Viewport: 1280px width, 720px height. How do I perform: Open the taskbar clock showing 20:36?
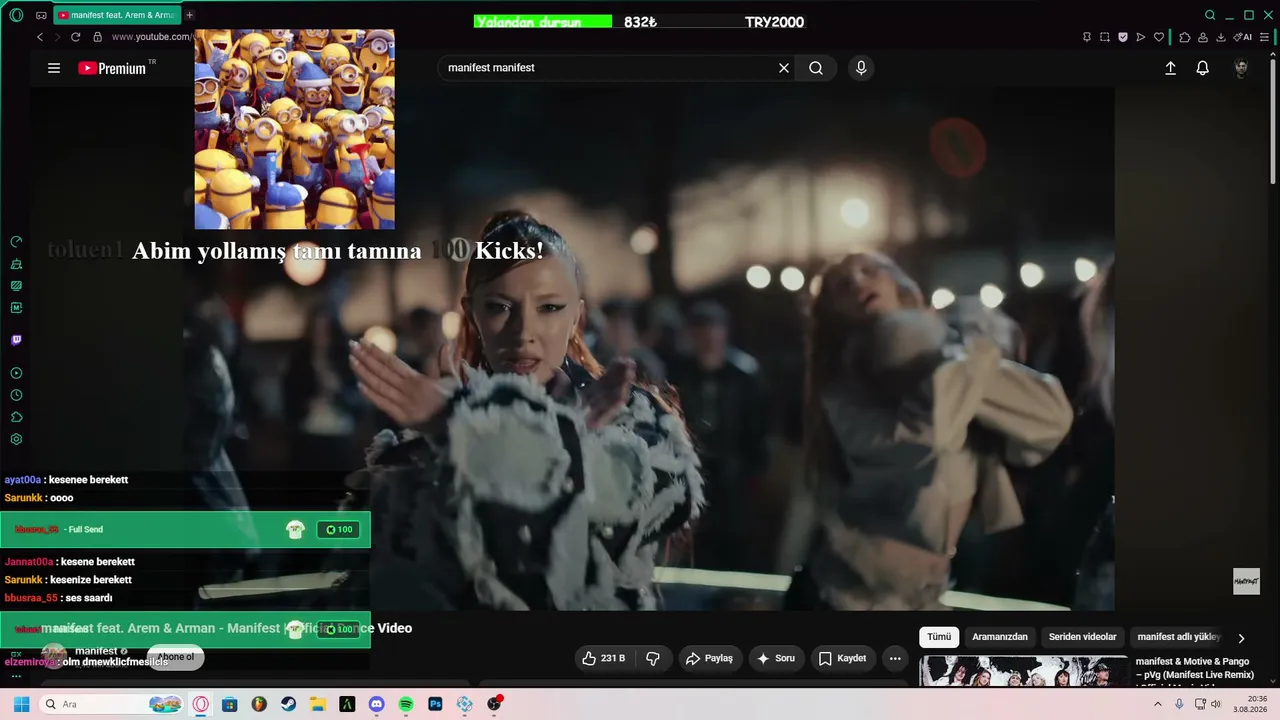click(x=1249, y=704)
